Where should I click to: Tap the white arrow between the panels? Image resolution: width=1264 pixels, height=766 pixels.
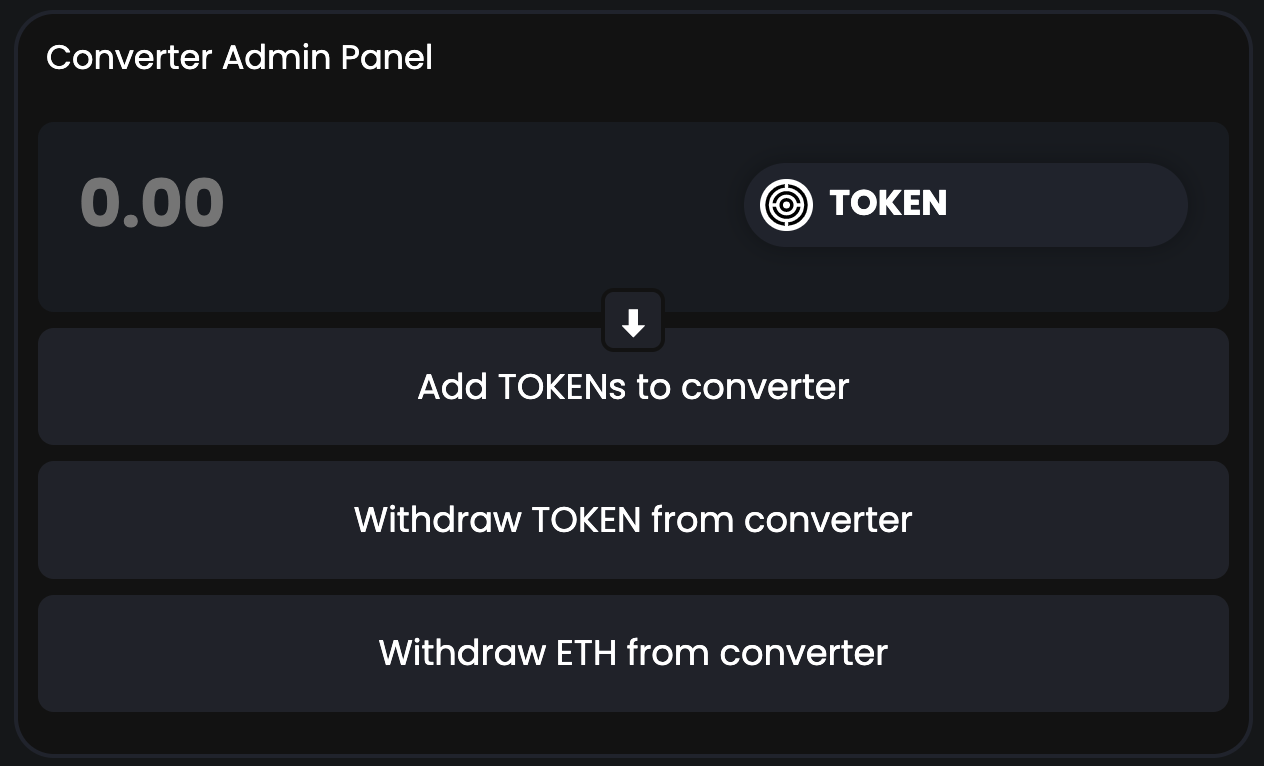tap(633, 322)
